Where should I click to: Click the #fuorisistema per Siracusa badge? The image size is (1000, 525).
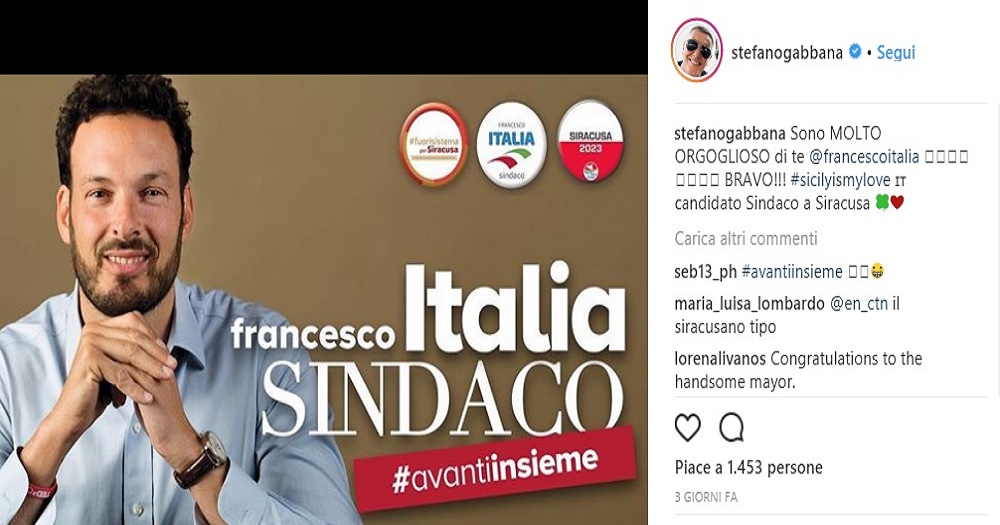tap(434, 144)
